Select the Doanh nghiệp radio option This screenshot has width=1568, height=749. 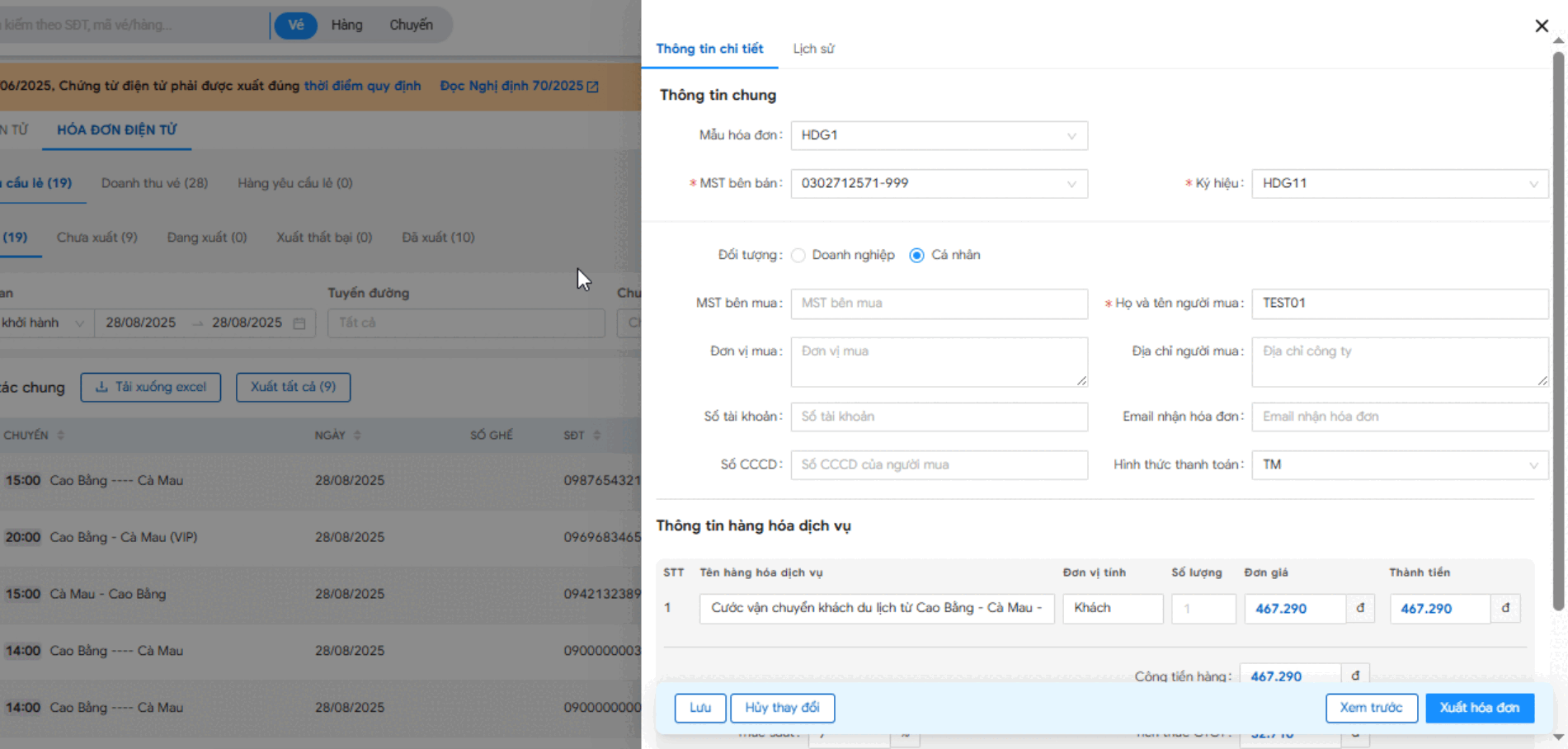point(798,256)
